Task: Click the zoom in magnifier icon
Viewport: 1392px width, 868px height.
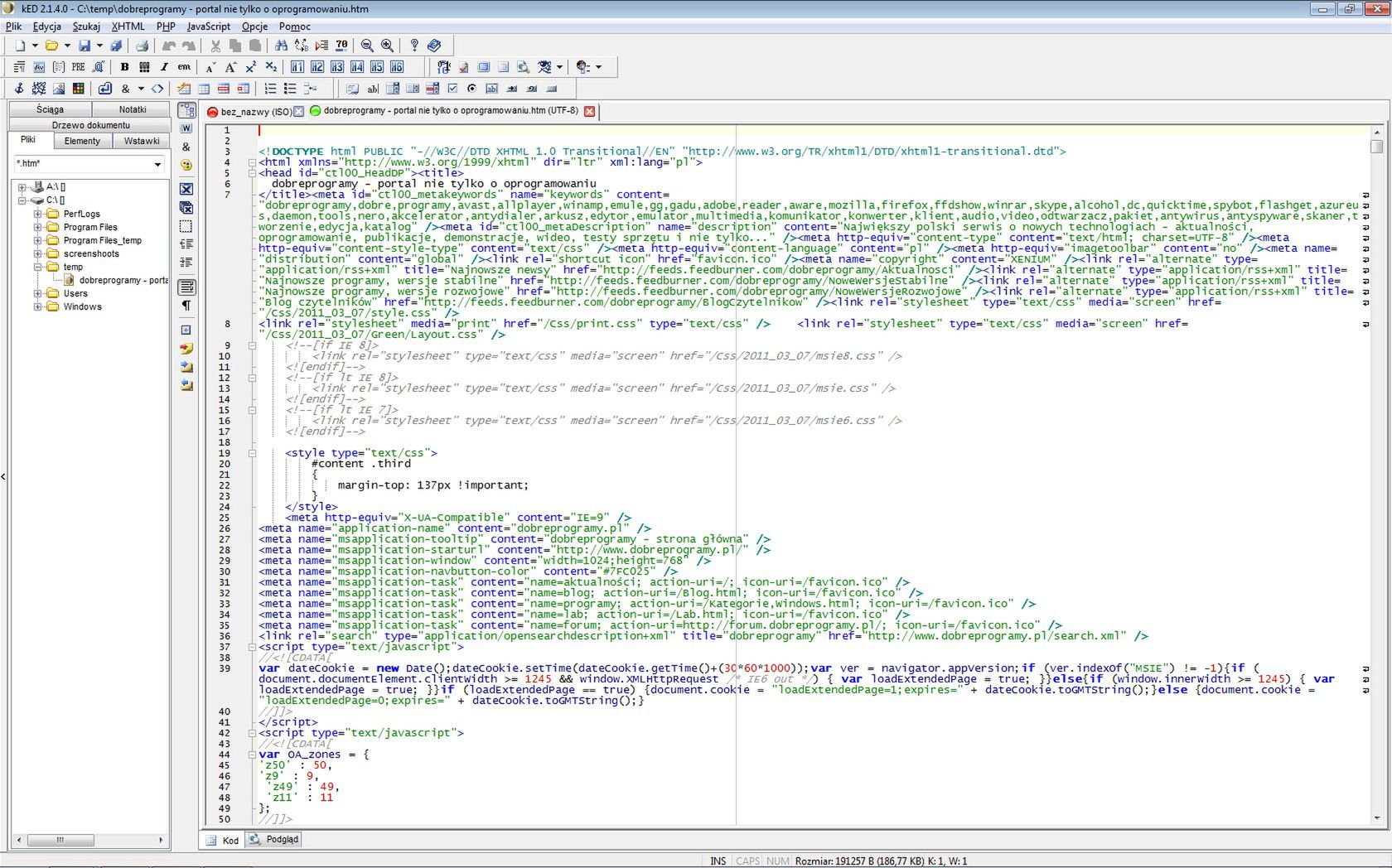Action: point(387,46)
